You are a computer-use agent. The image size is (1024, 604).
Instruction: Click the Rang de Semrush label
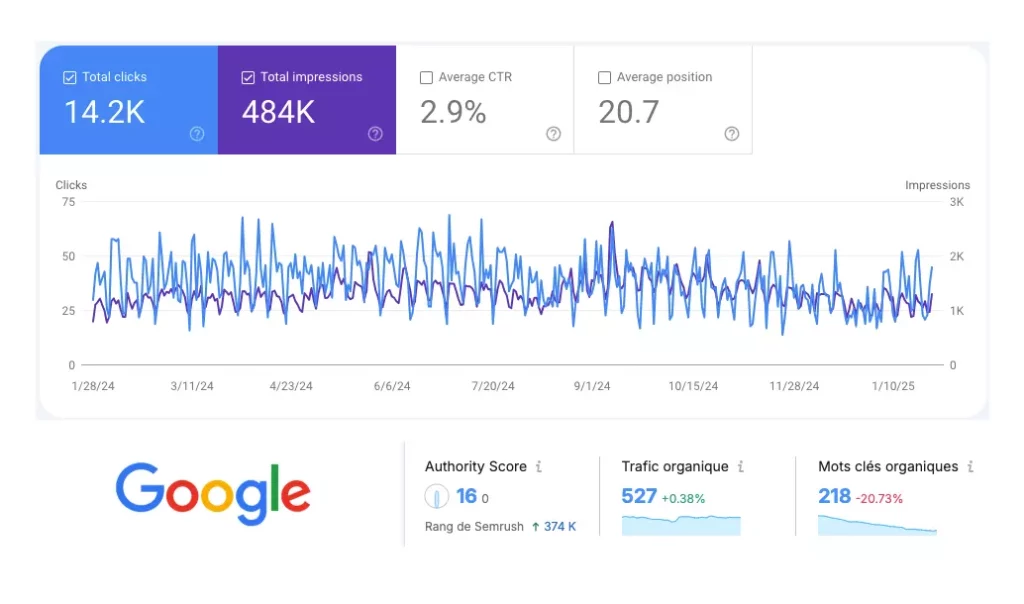point(474,526)
